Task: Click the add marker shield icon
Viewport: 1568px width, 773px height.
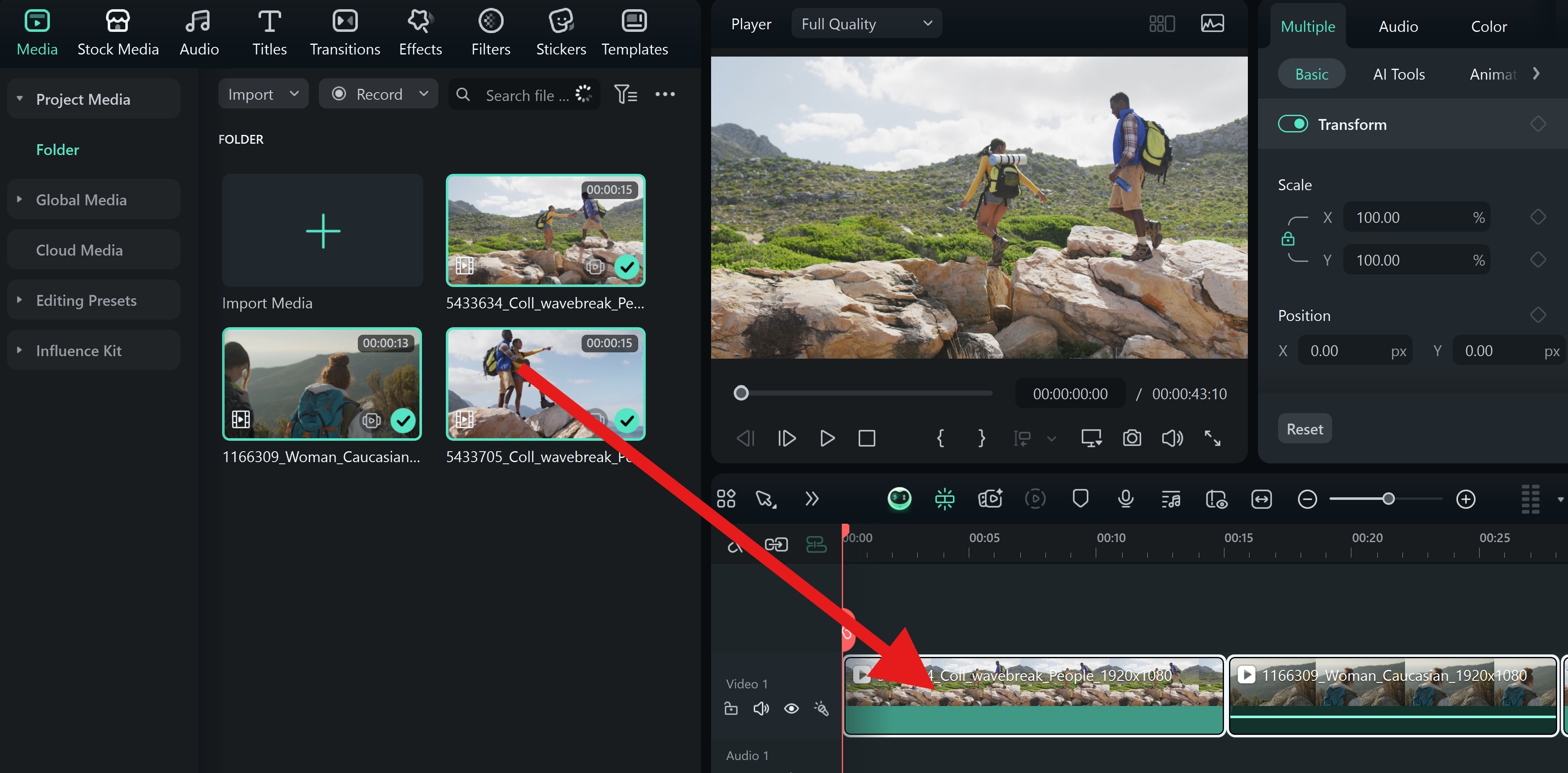Action: coord(1080,499)
